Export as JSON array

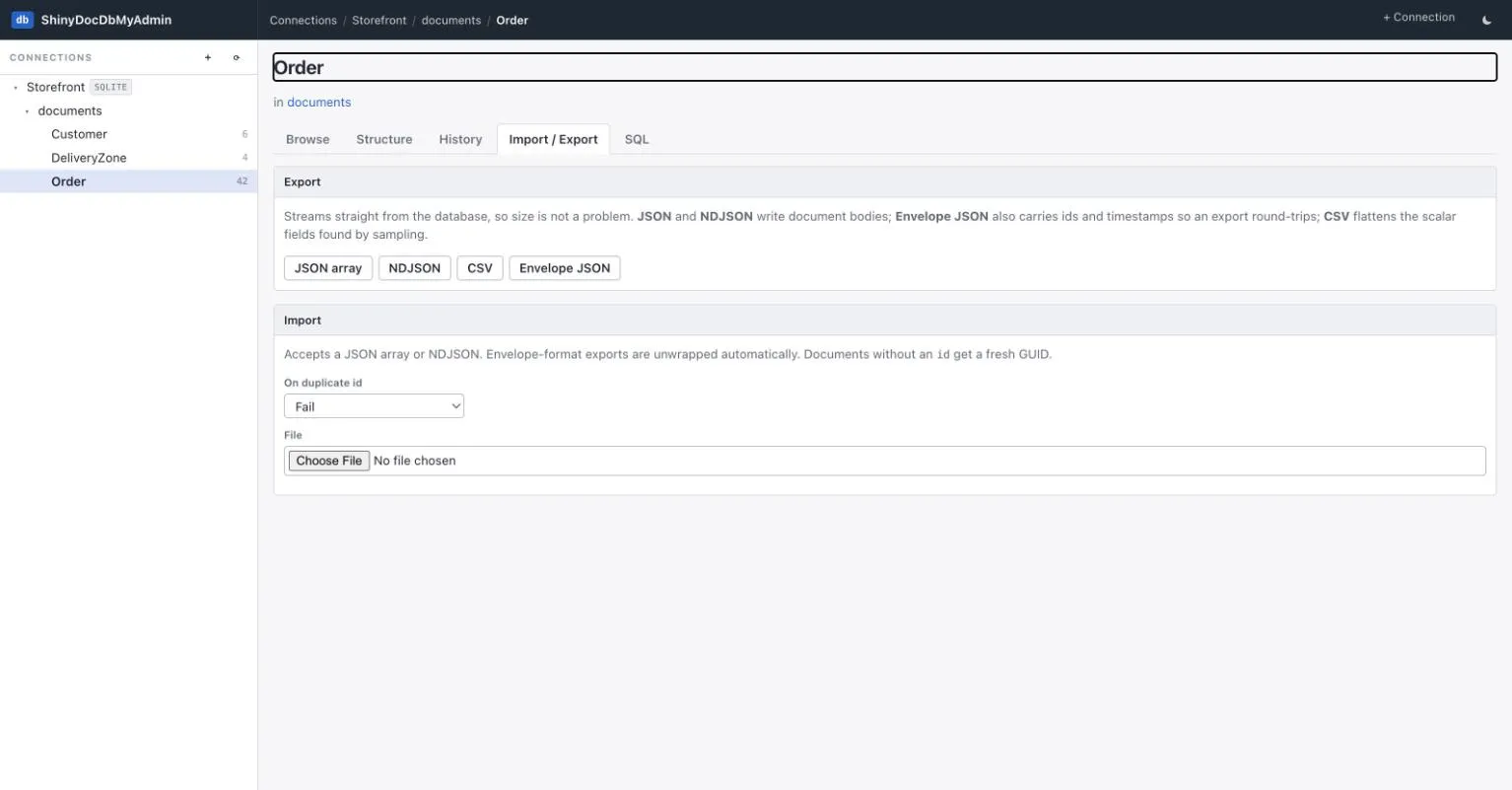tap(328, 268)
